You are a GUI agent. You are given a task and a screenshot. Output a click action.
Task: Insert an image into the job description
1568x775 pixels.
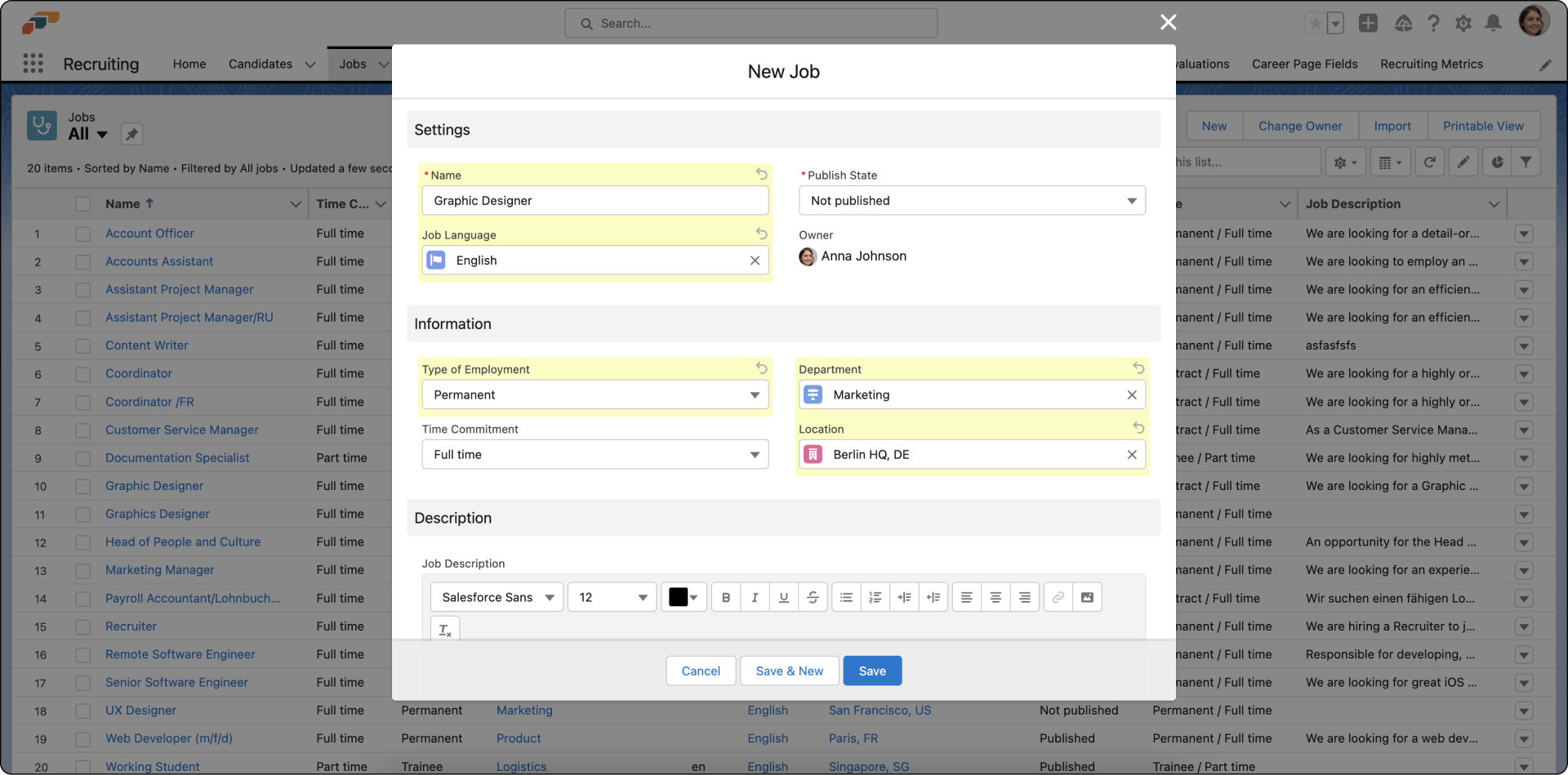coord(1087,597)
